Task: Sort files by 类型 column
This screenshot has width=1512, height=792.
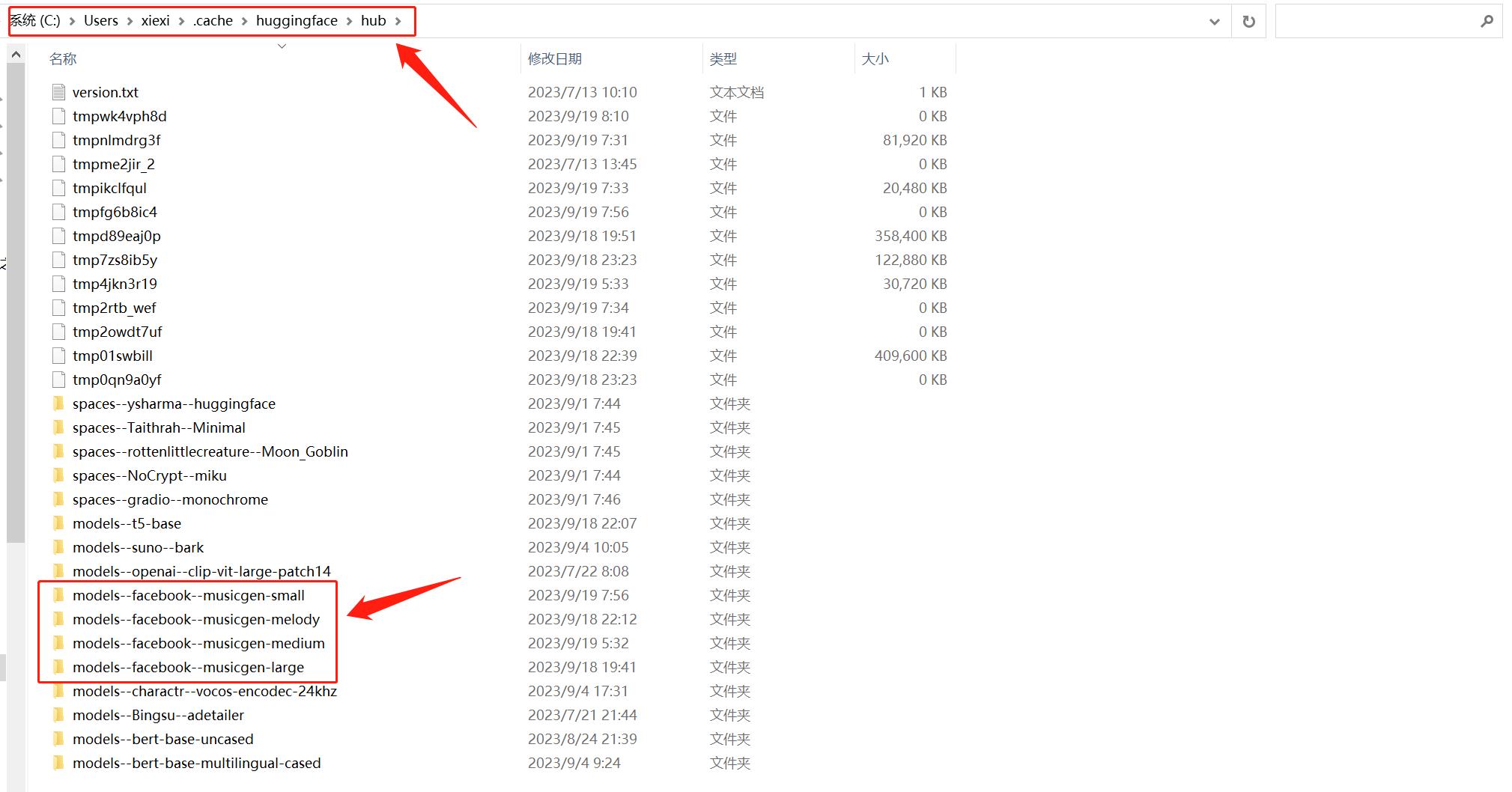Action: click(723, 58)
